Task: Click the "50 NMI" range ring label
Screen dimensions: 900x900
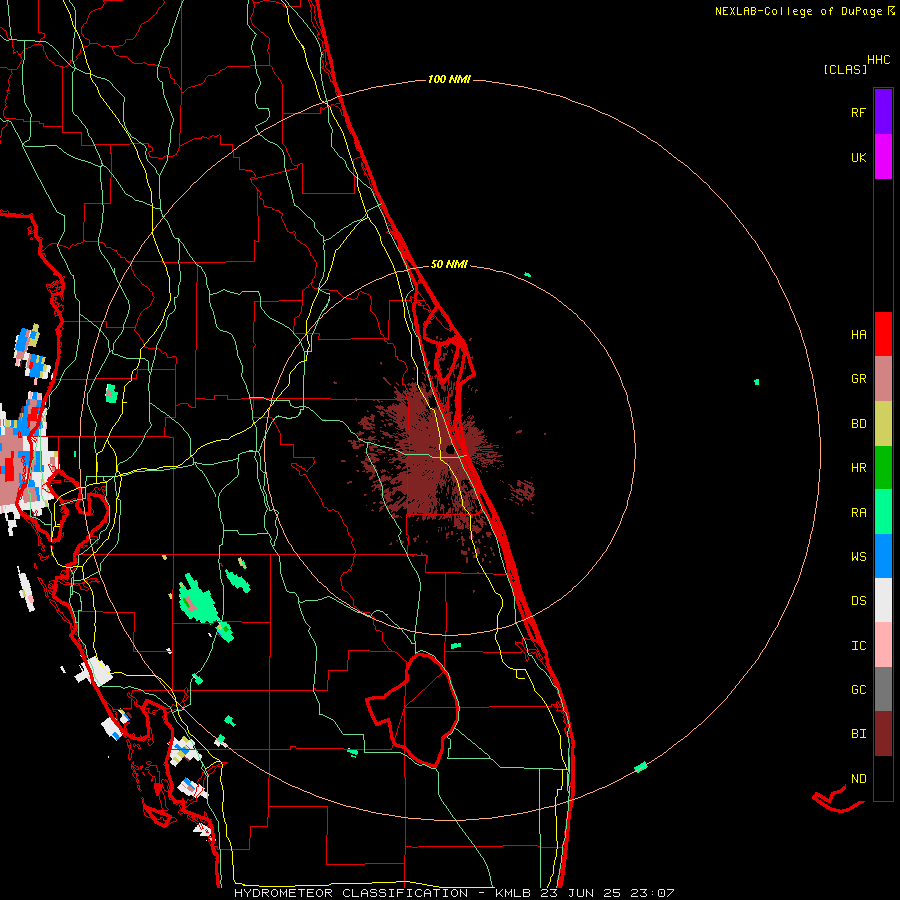Action: click(449, 264)
